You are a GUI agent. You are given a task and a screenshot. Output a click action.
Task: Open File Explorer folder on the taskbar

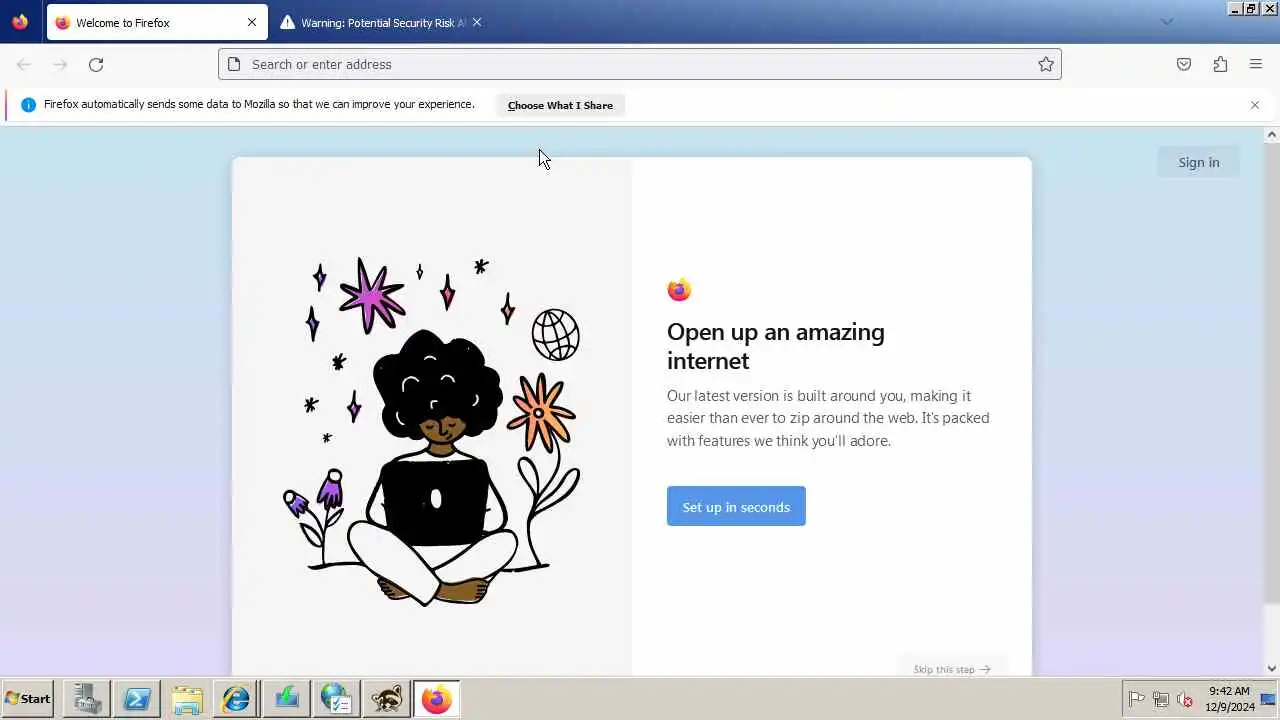(187, 699)
